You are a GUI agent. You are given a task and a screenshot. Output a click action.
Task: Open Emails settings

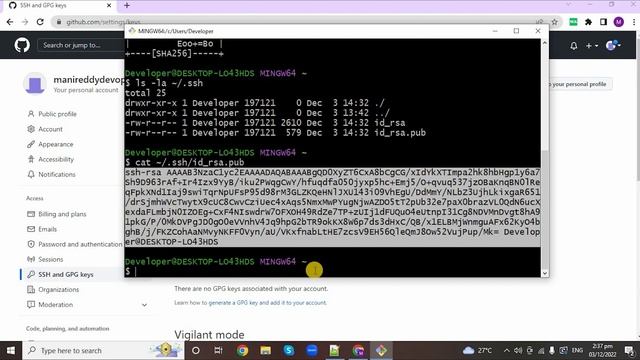47,229
